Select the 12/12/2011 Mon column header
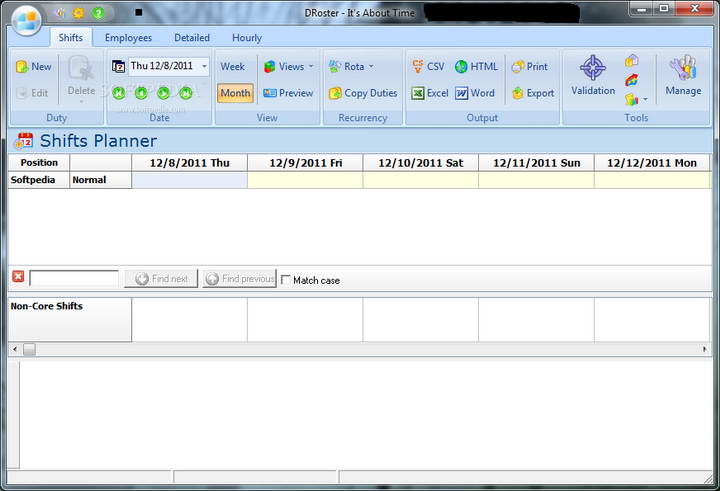The height and width of the screenshot is (491, 720). (x=652, y=163)
